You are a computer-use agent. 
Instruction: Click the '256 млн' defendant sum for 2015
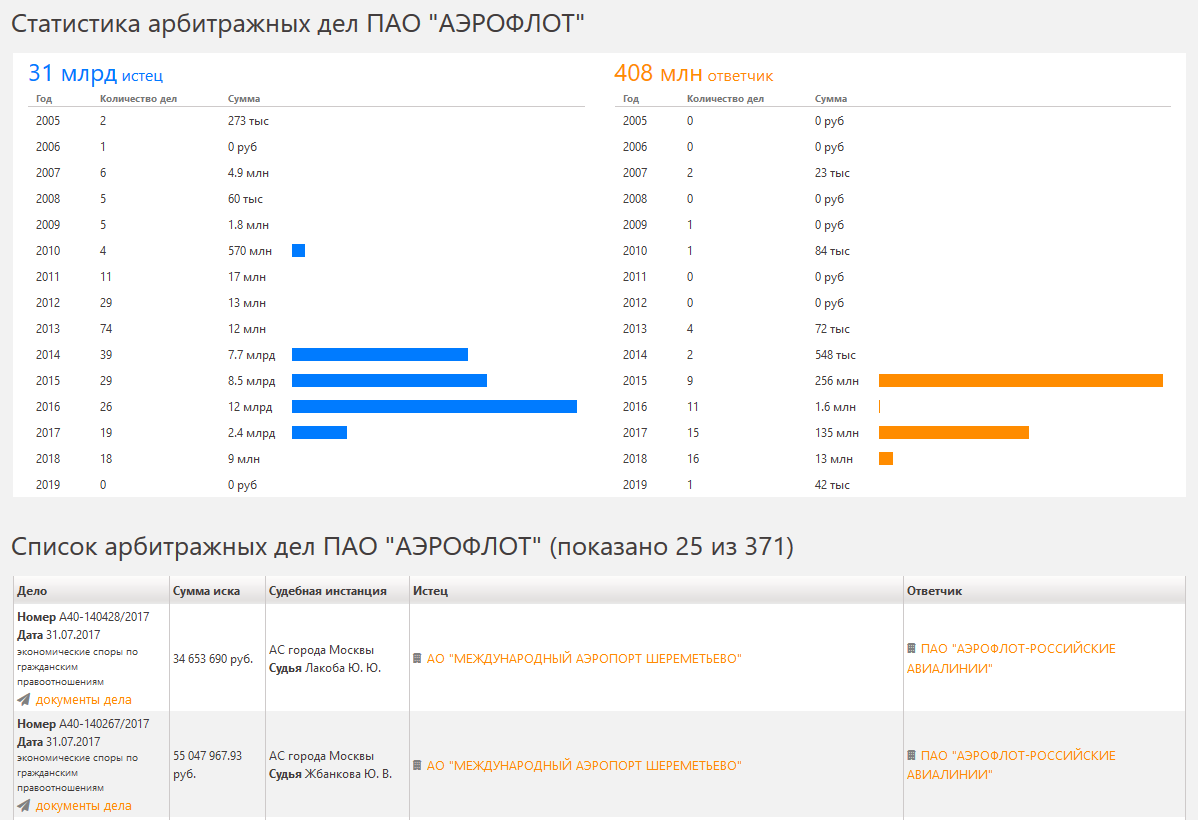pyautogui.click(x=837, y=381)
